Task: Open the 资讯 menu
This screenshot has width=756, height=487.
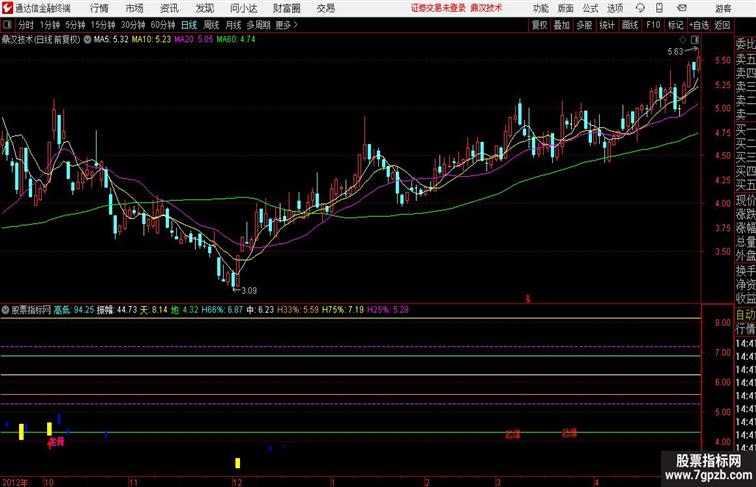Action: (x=169, y=8)
